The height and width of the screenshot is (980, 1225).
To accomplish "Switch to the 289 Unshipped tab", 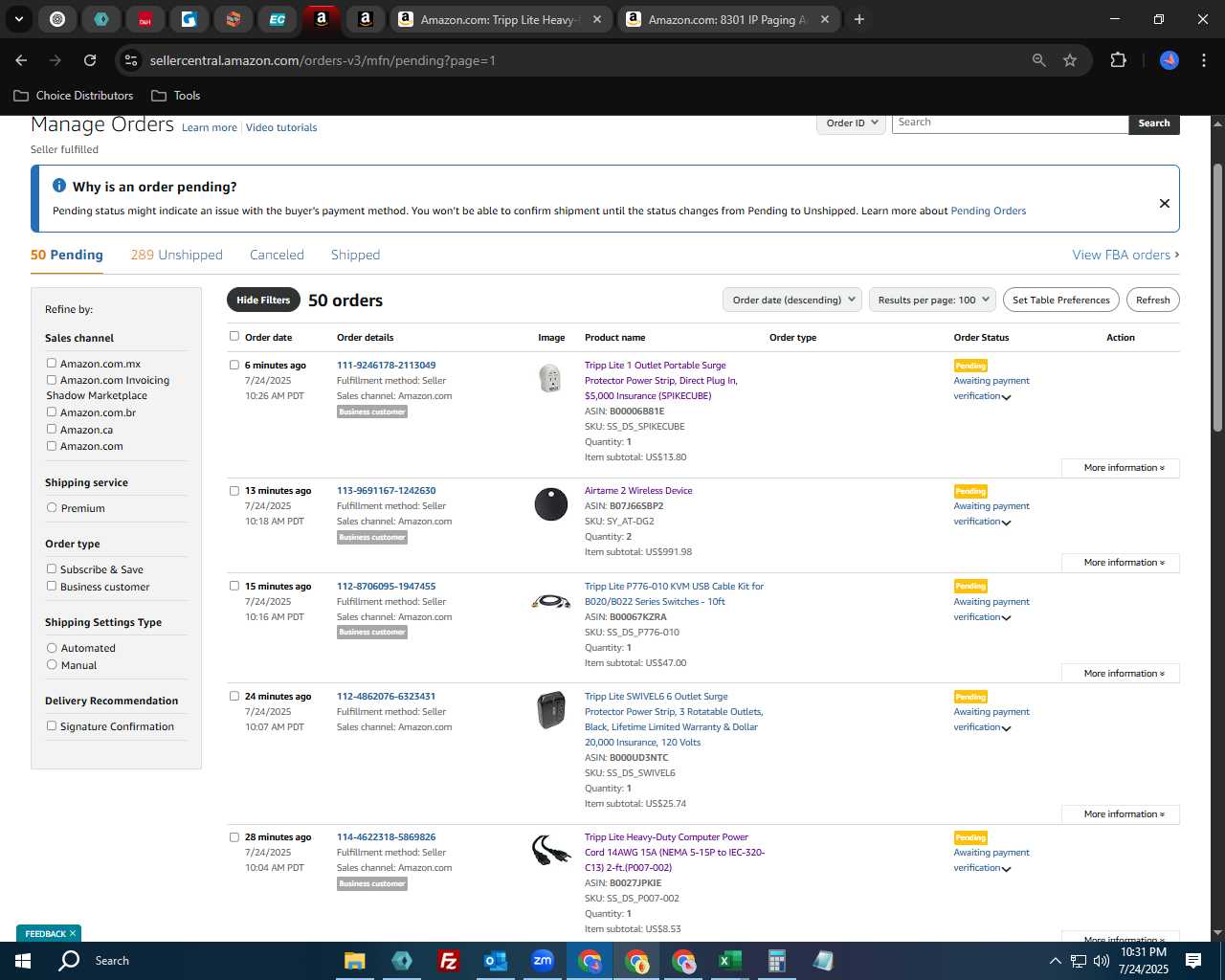I will pos(176,255).
